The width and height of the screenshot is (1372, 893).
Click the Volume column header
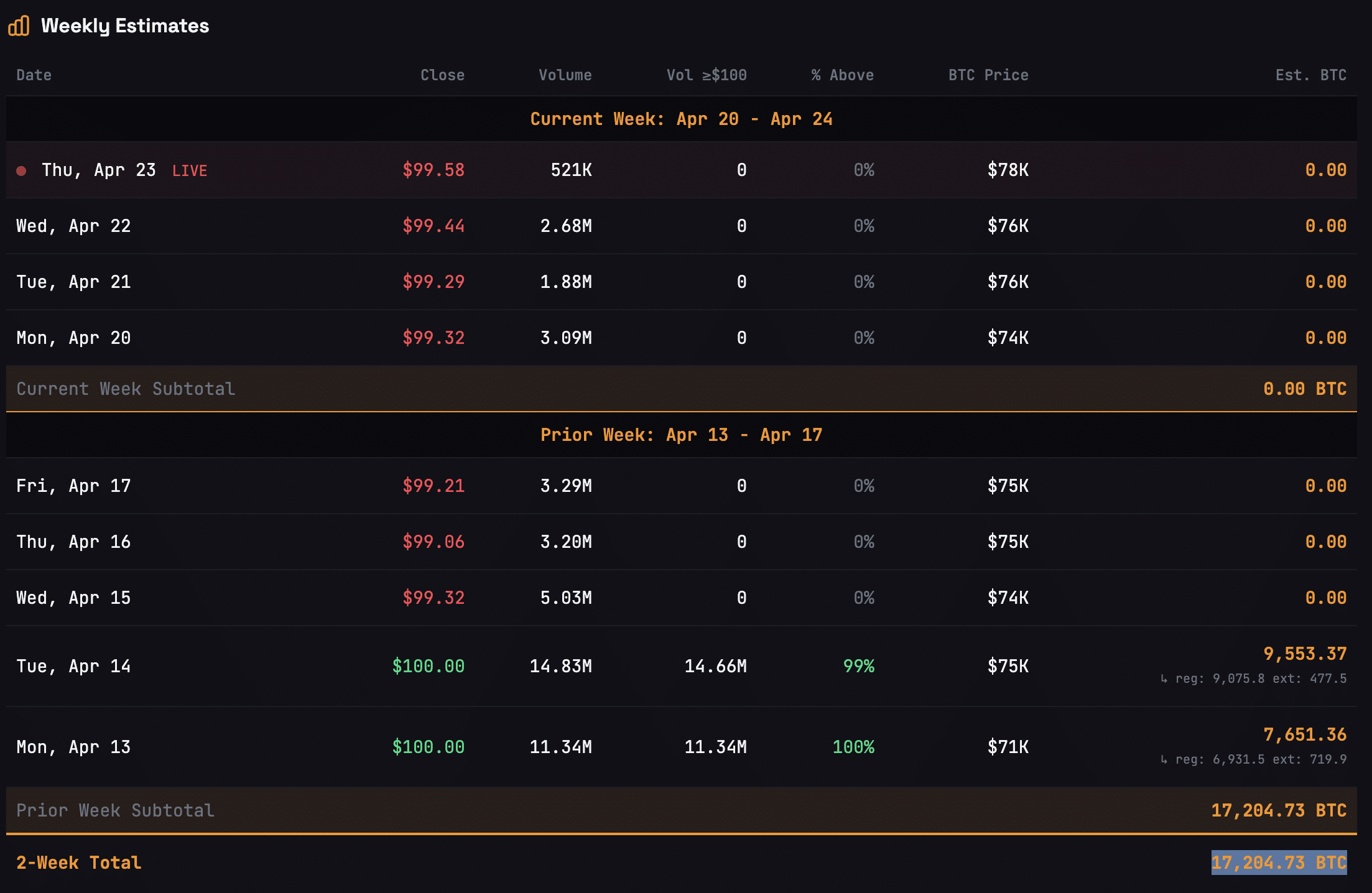click(565, 75)
